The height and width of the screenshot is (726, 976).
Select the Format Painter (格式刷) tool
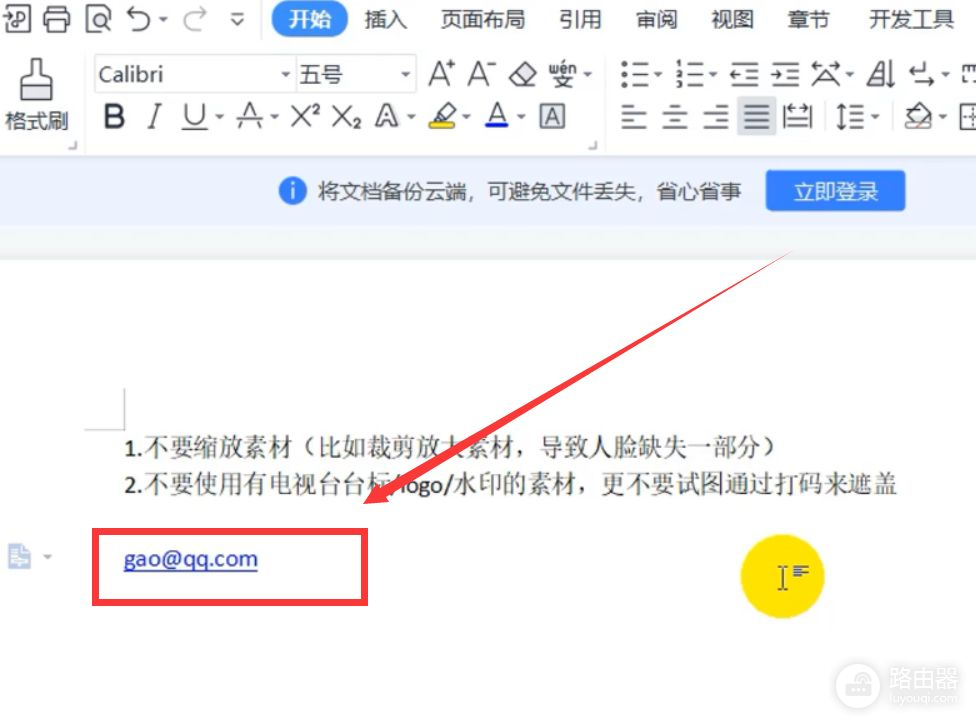click(x=36, y=93)
